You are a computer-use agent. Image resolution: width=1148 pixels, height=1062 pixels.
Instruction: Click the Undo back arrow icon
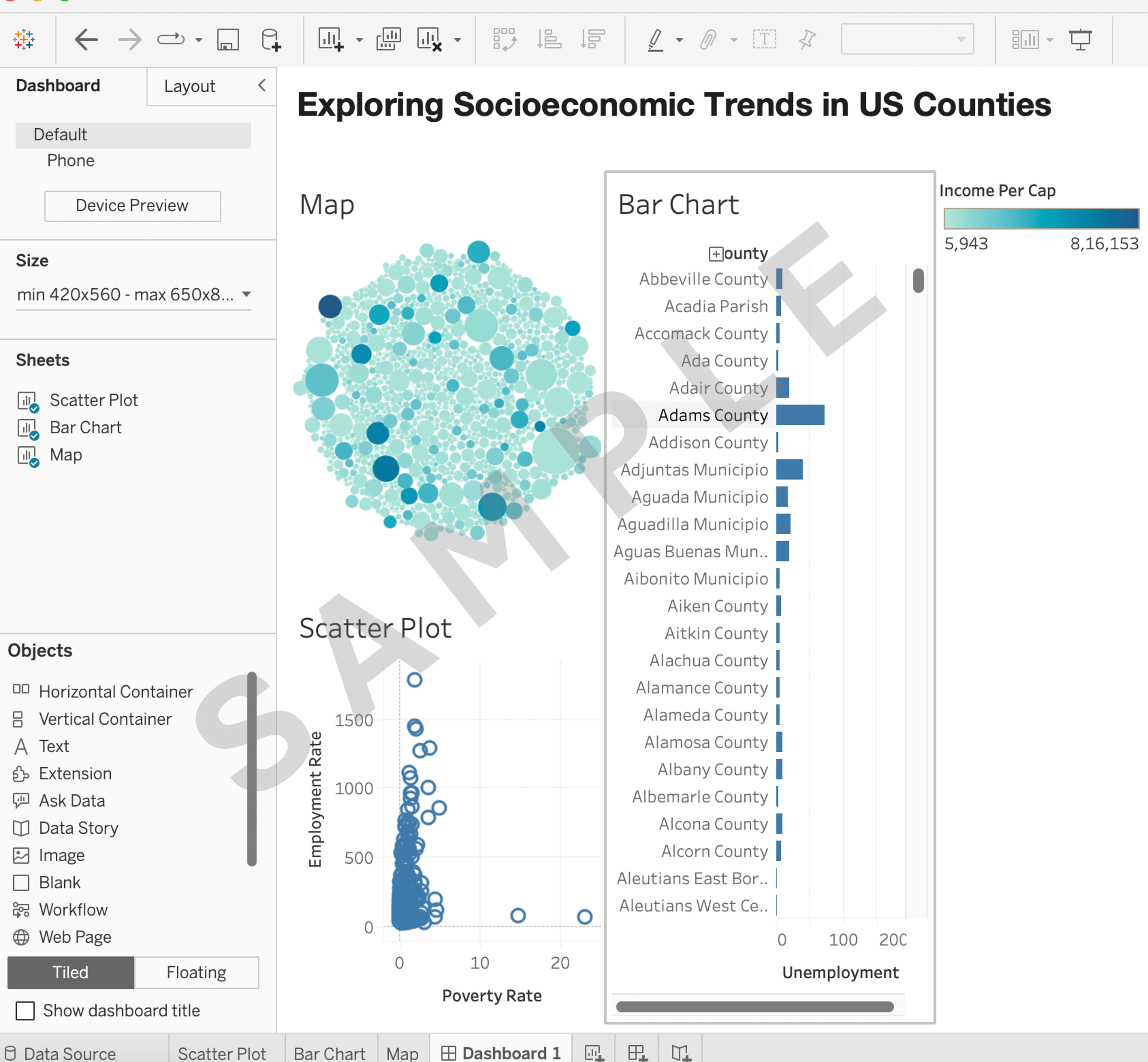[x=86, y=39]
